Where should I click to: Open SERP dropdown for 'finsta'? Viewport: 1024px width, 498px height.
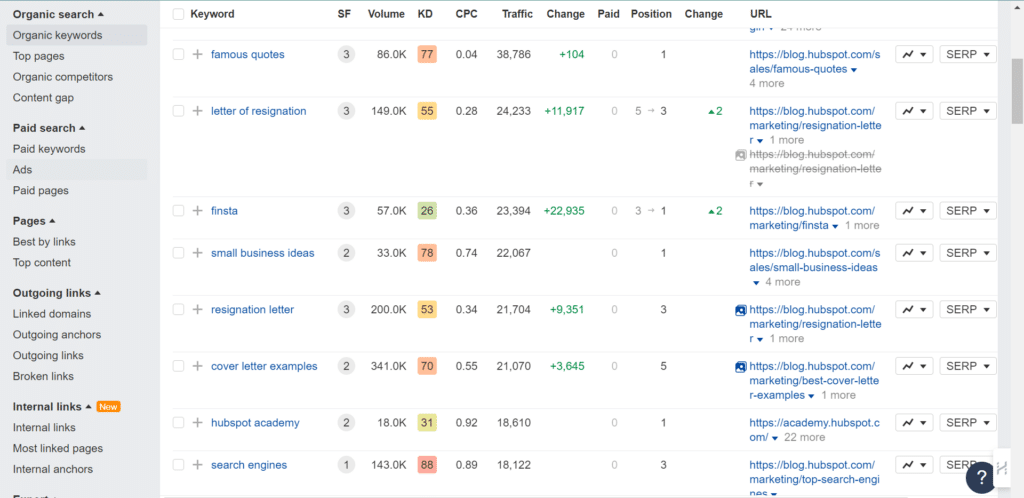(x=968, y=211)
